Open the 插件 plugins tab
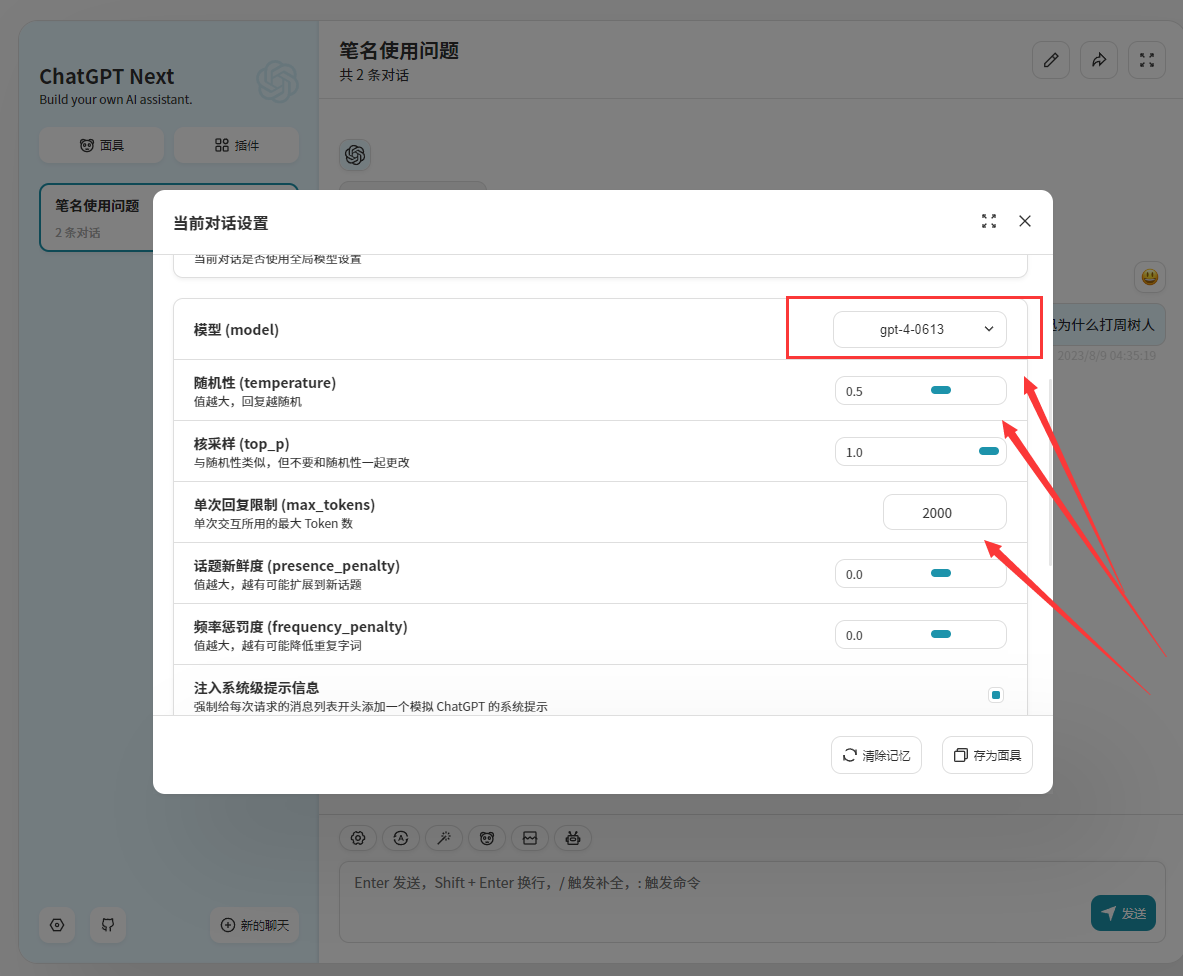The height and width of the screenshot is (976, 1183). (x=236, y=145)
